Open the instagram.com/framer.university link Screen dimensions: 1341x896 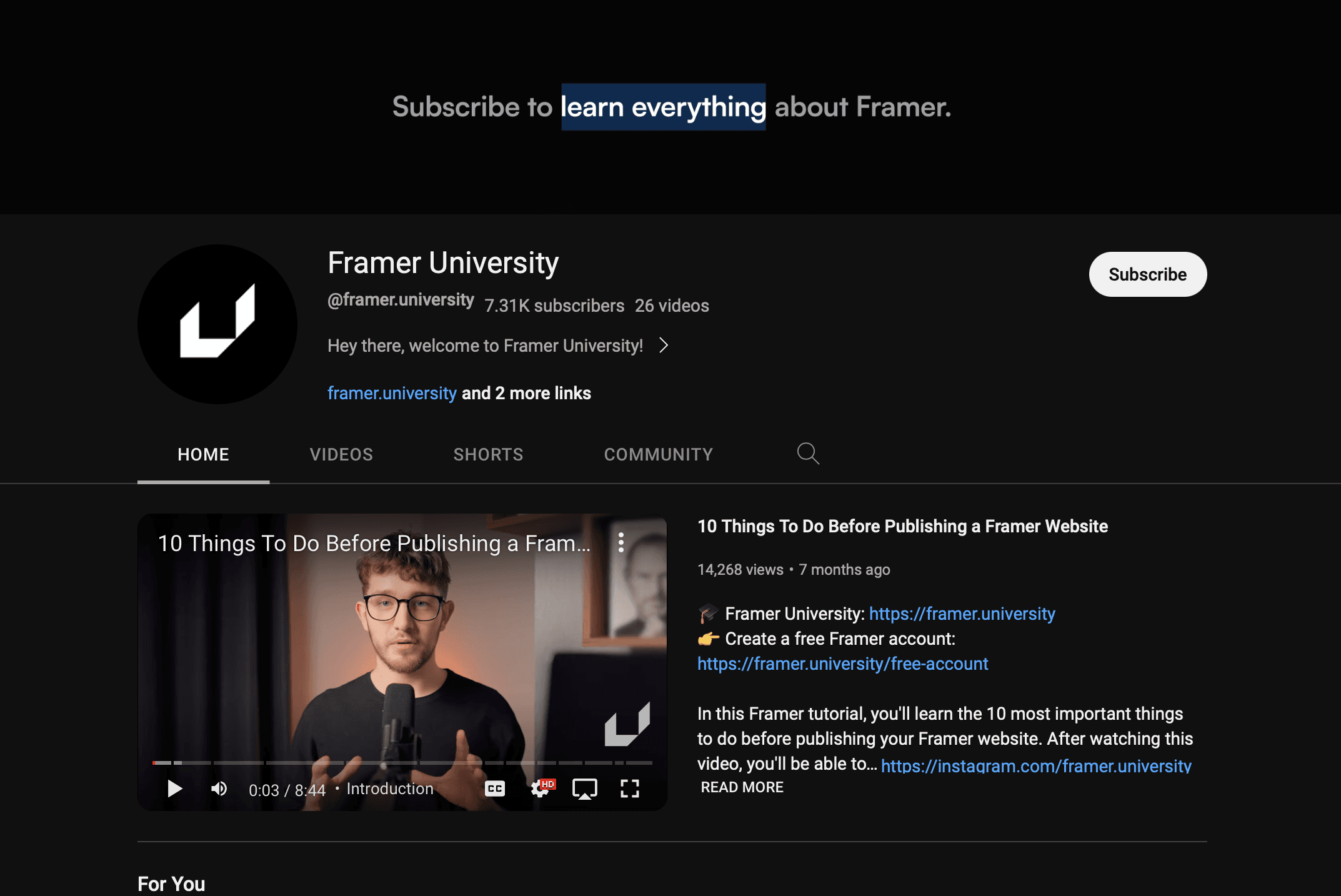(1036, 765)
